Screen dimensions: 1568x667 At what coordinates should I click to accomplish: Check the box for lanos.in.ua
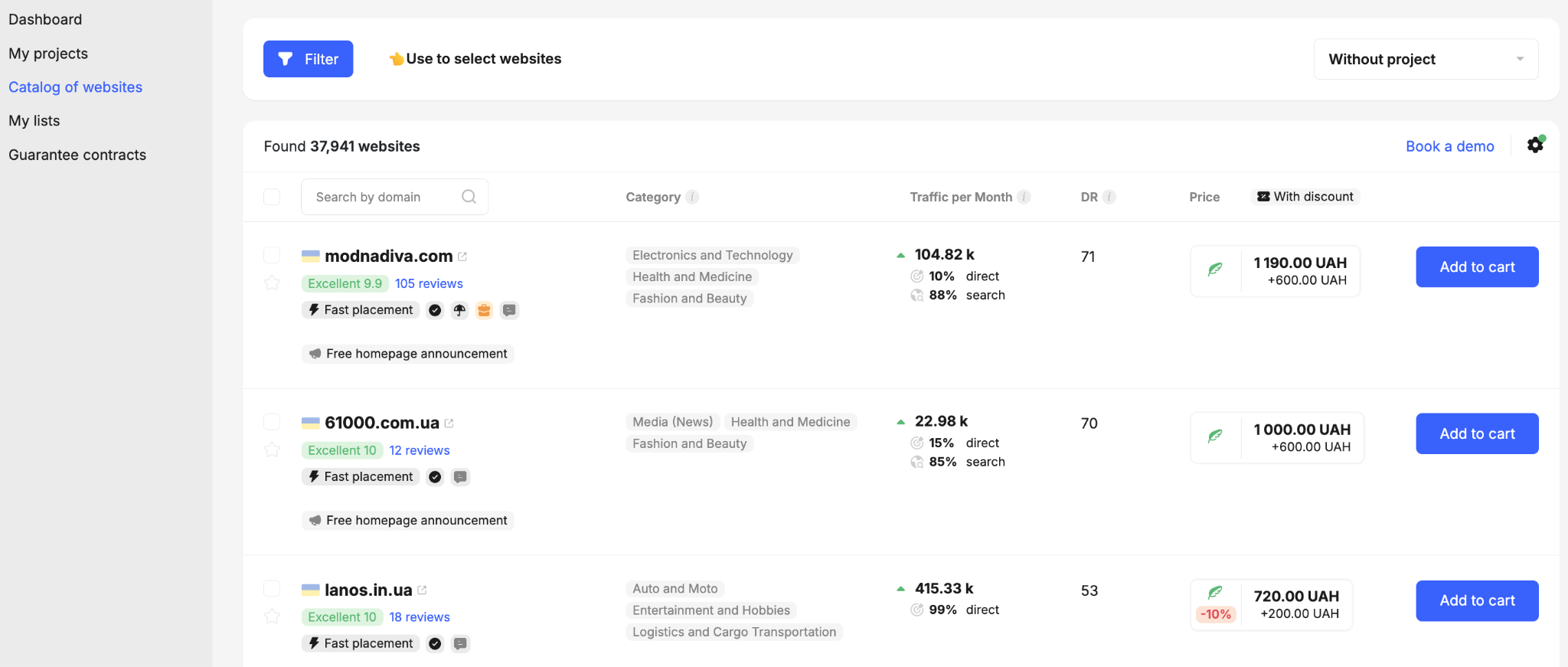[272, 588]
